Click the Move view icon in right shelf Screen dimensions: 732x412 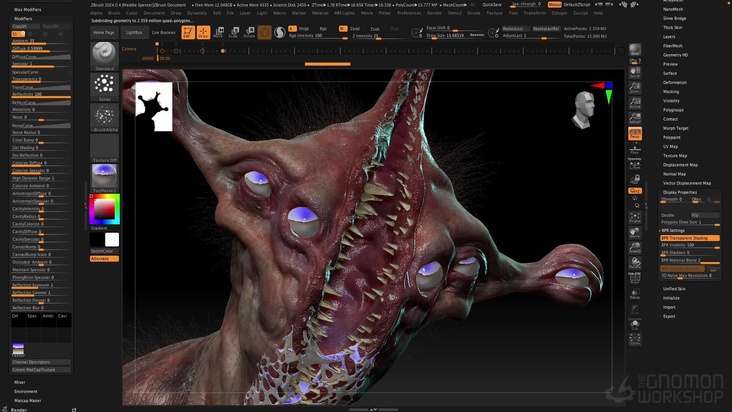635,232
